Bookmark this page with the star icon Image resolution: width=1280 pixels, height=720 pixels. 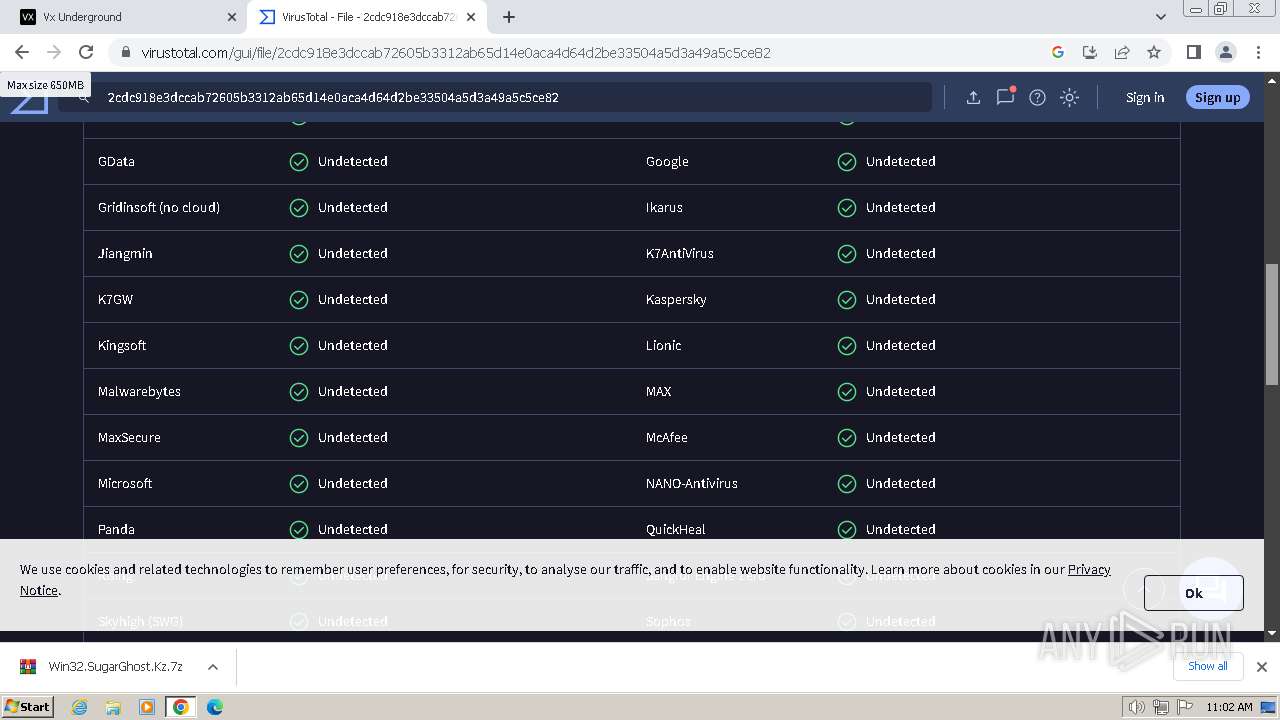coord(1154,52)
